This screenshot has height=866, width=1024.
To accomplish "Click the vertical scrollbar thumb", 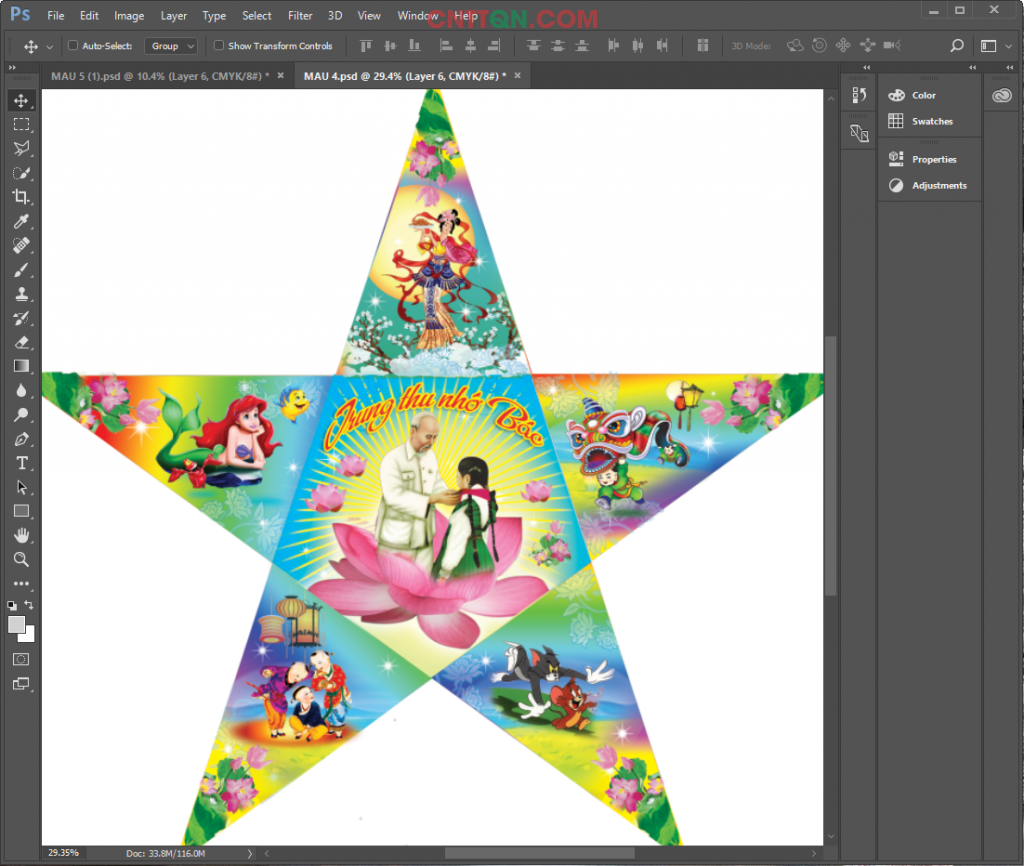I will [x=831, y=466].
